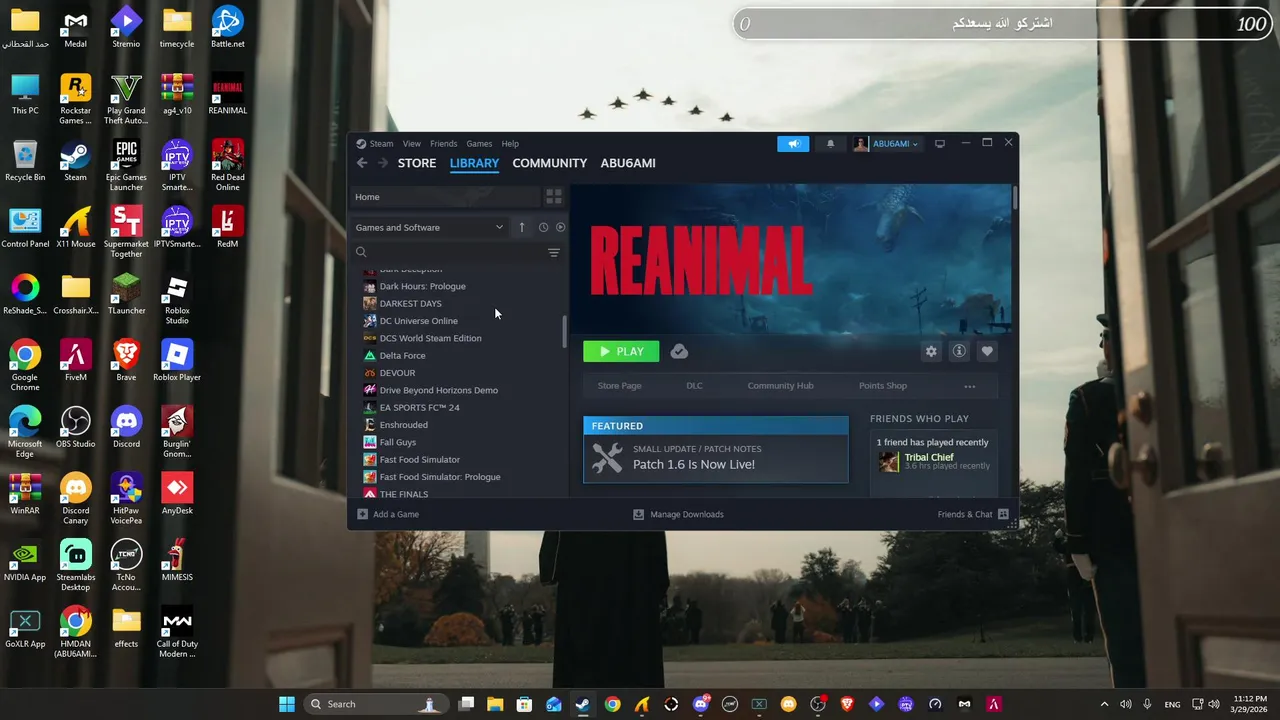Open REANIMAL Store Page link
This screenshot has width=1280, height=720.
619,386
